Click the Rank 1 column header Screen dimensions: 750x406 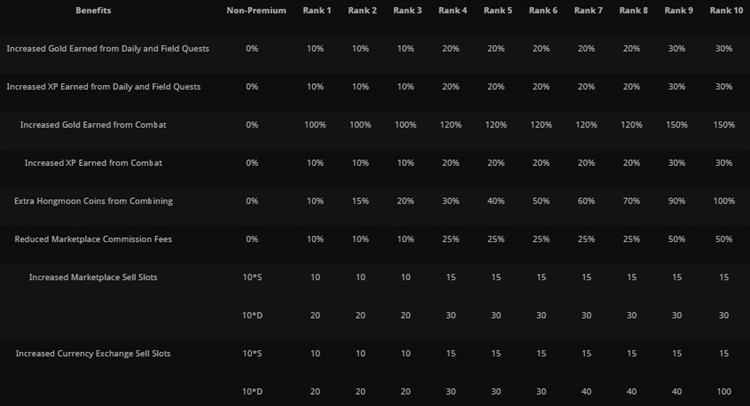pyautogui.click(x=317, y=11)
